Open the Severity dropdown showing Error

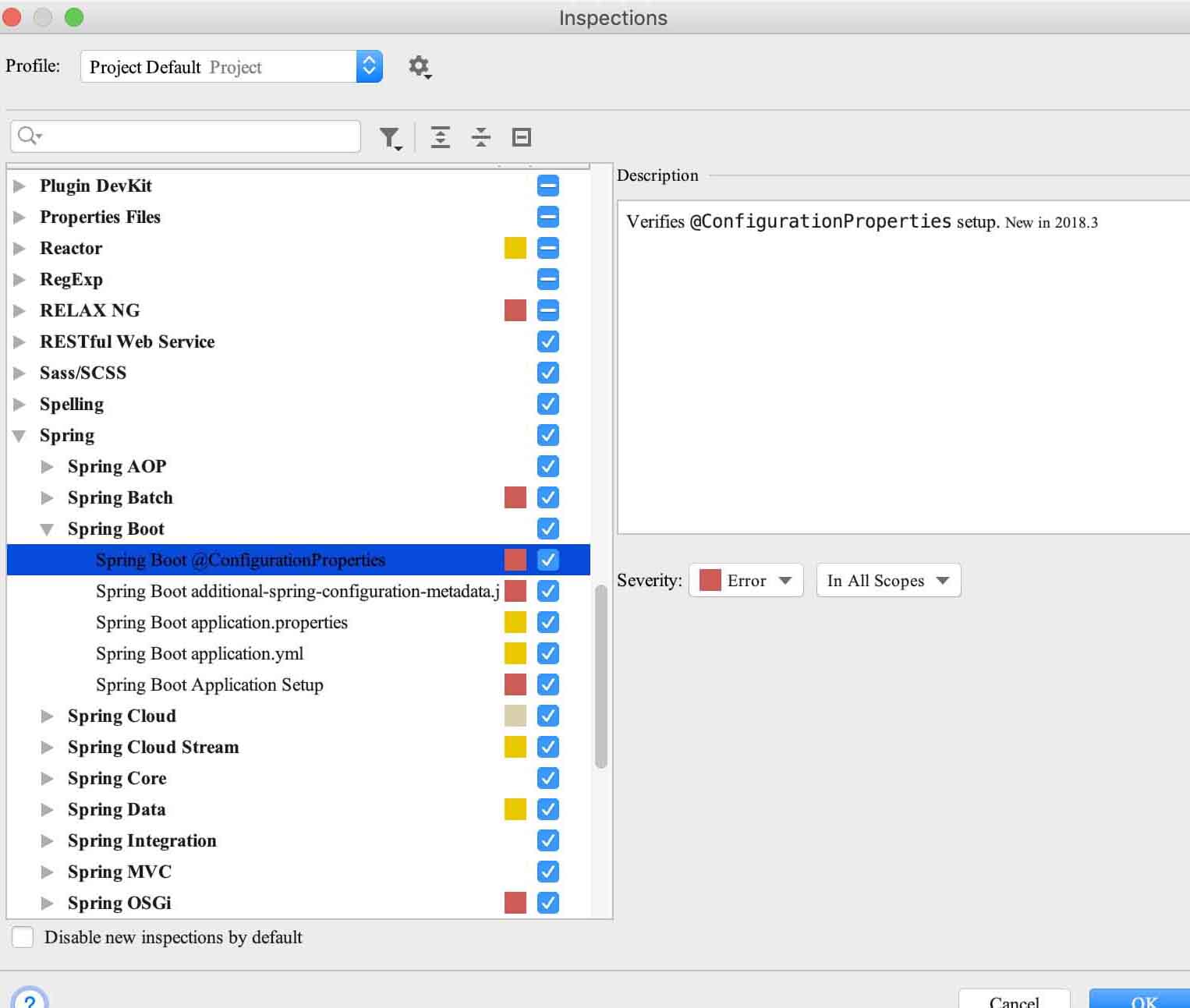click(x=745, y=580)
